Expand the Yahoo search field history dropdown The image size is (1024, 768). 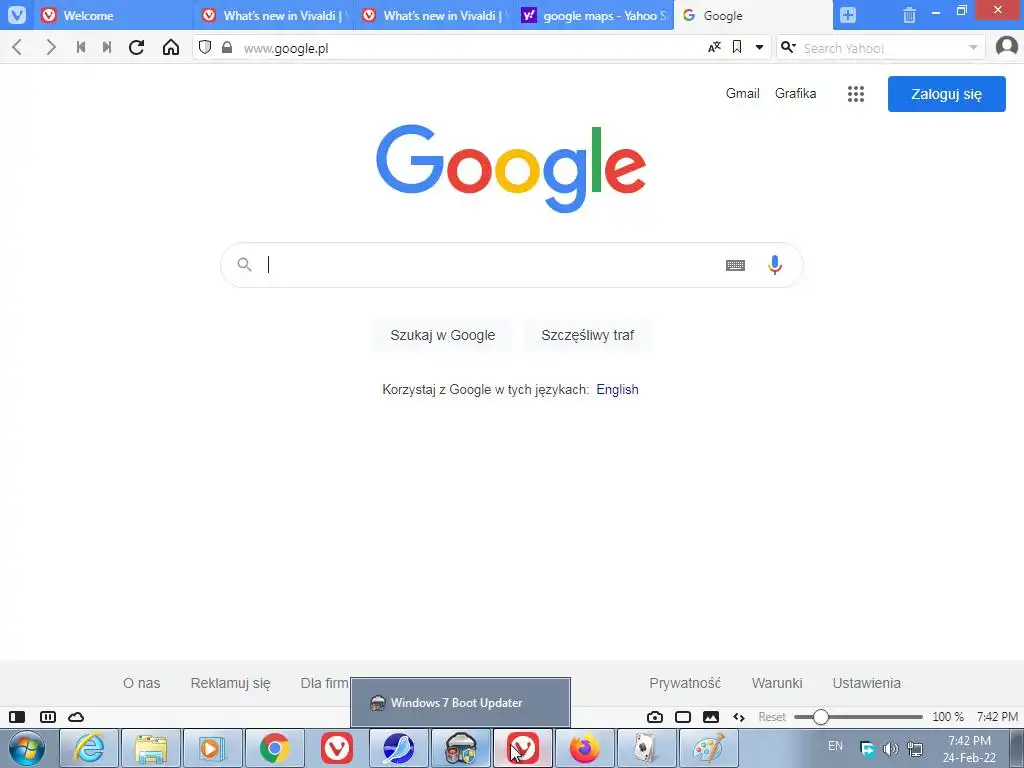973,47
